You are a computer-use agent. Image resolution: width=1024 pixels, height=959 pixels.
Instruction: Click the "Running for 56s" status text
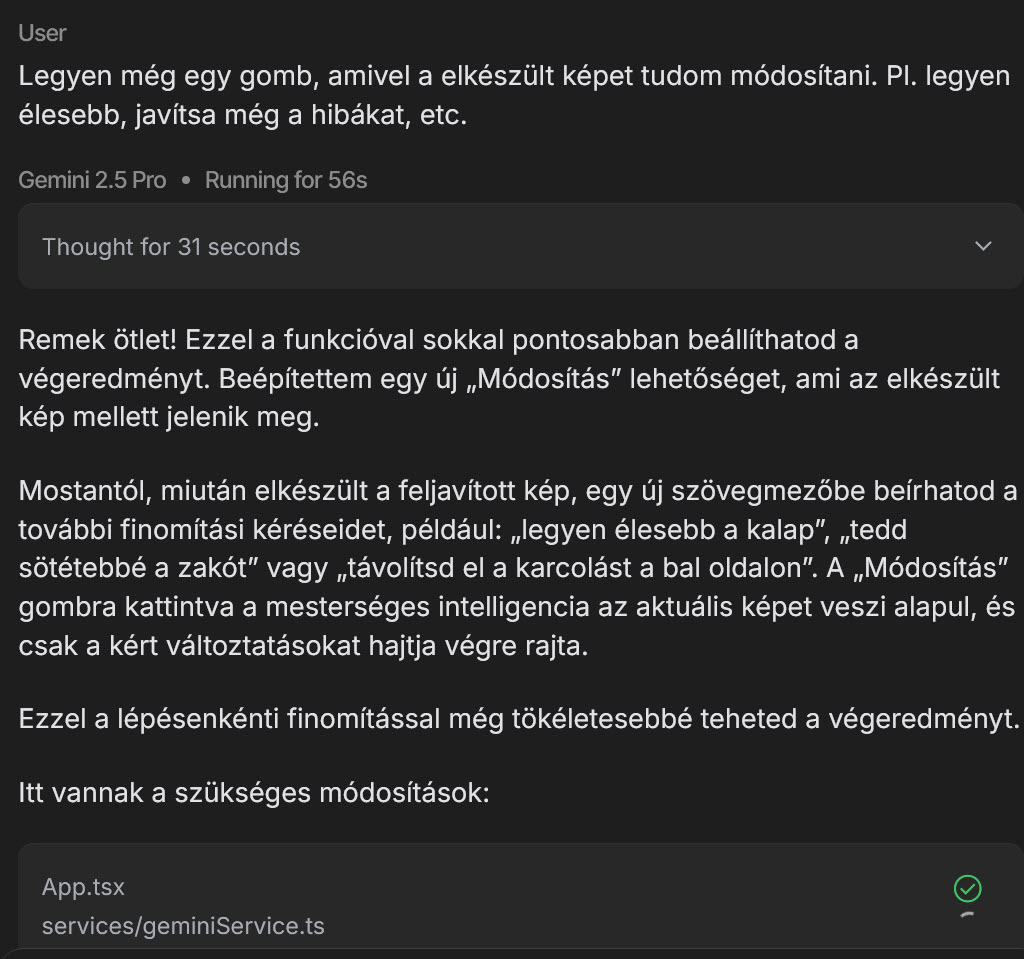click(x=286, y=180)
